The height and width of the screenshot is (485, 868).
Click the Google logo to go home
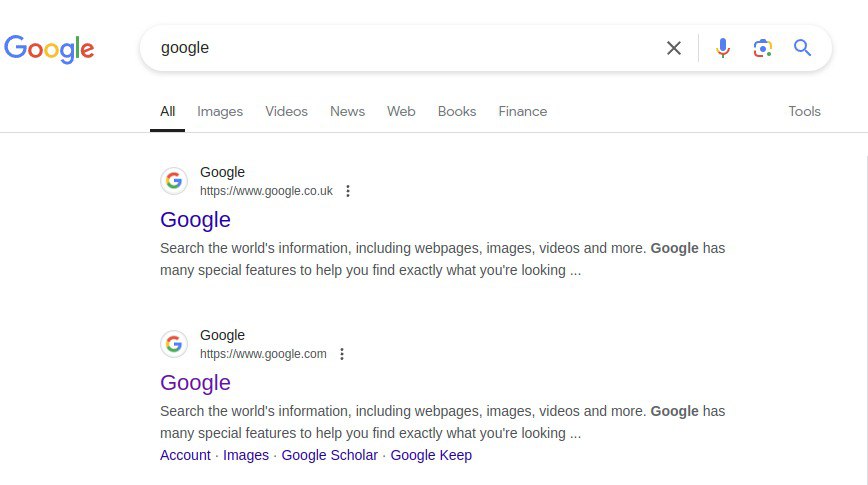[x=49, y=49]
